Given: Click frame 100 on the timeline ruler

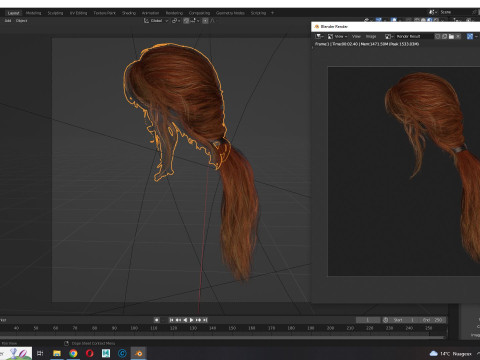Looking at the screenshot, I should pyautogui.click(x=134, y=328).
